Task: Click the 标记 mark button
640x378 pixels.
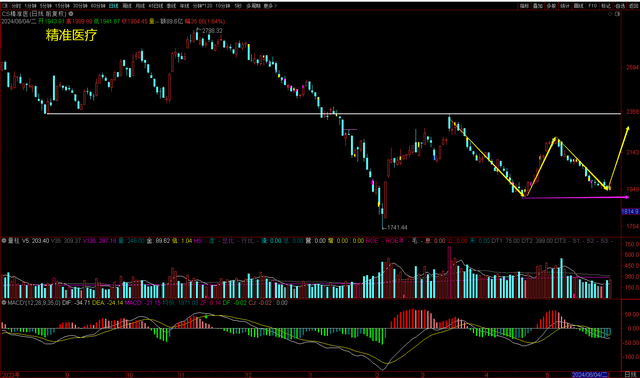Action: (x=606, y=6)
